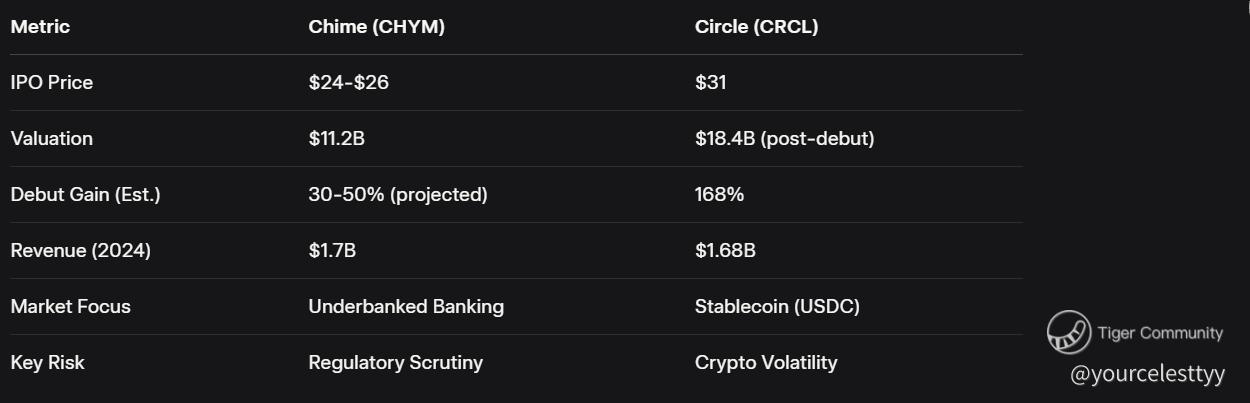This screenshot has height=403, width=1250.
Task: Select the Valuation row label
Action: click(x=52, y=139)
